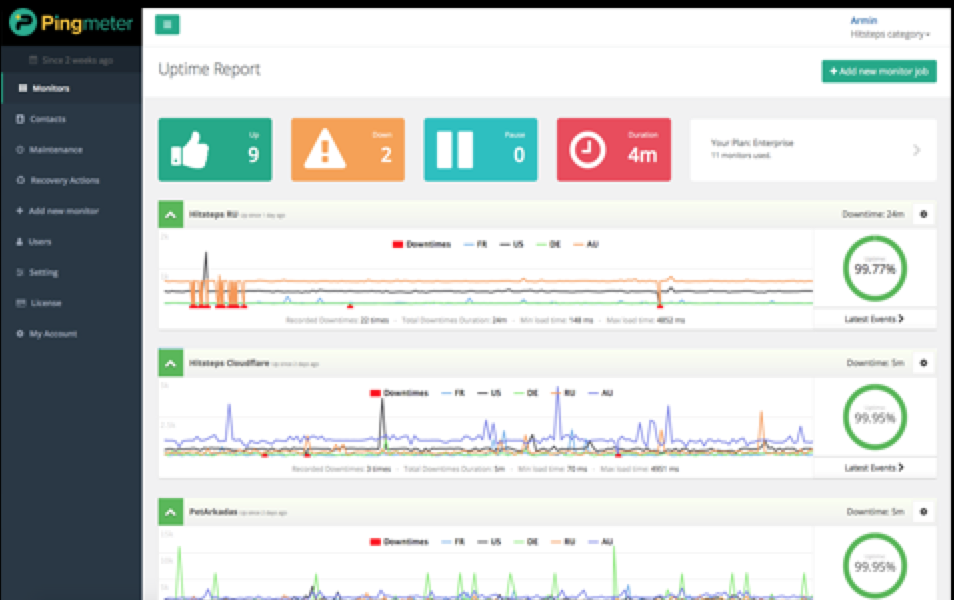Screen dimensions: 954x600
Task: Toggle FR series in Hitsteps Cloudflare chart
Action: (x=453, y=393)
